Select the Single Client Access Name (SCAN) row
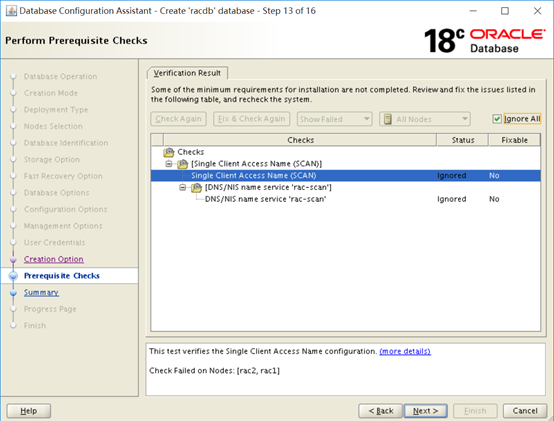 [346, 176]
